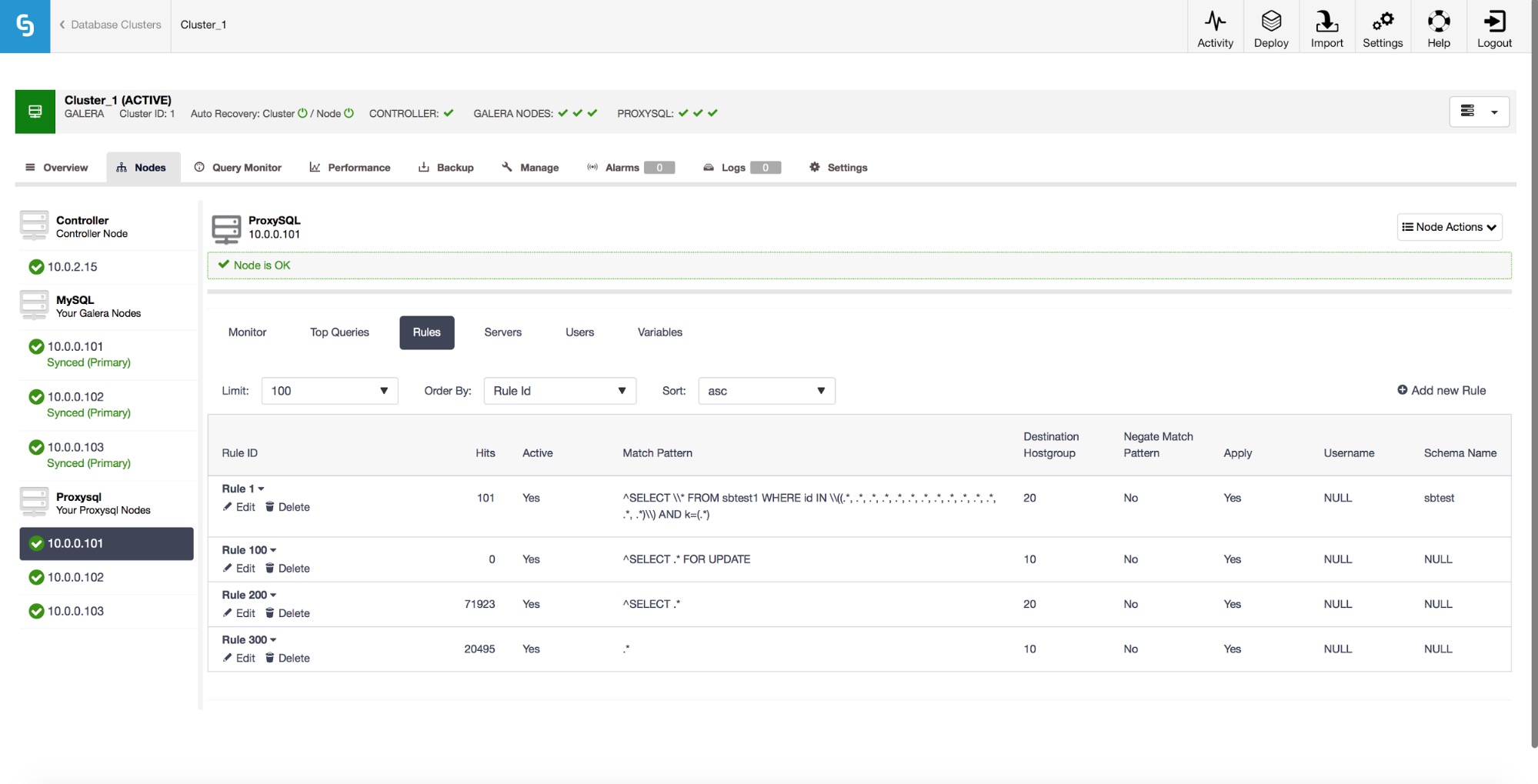Select MySQL node 10.0.0.101
The height and width of the screenshot is (784, 1538).
(75, 346)
